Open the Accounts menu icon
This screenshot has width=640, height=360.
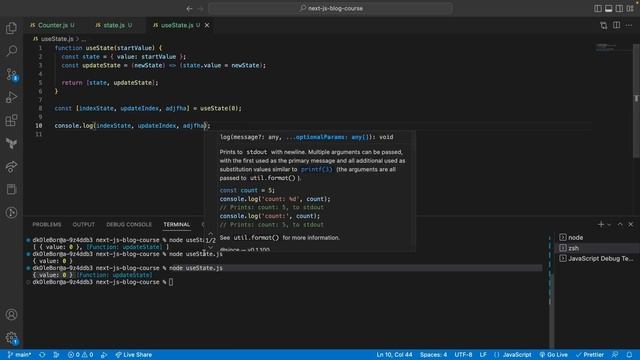click(x=11, y=315)
